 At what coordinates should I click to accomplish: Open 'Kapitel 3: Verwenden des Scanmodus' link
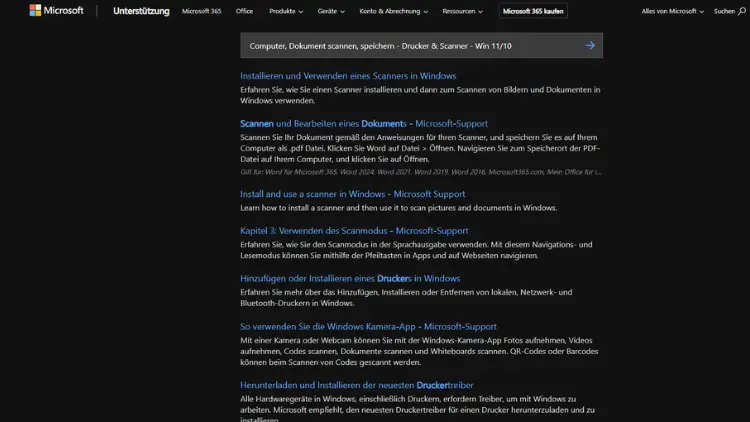[x=354, y=231]
